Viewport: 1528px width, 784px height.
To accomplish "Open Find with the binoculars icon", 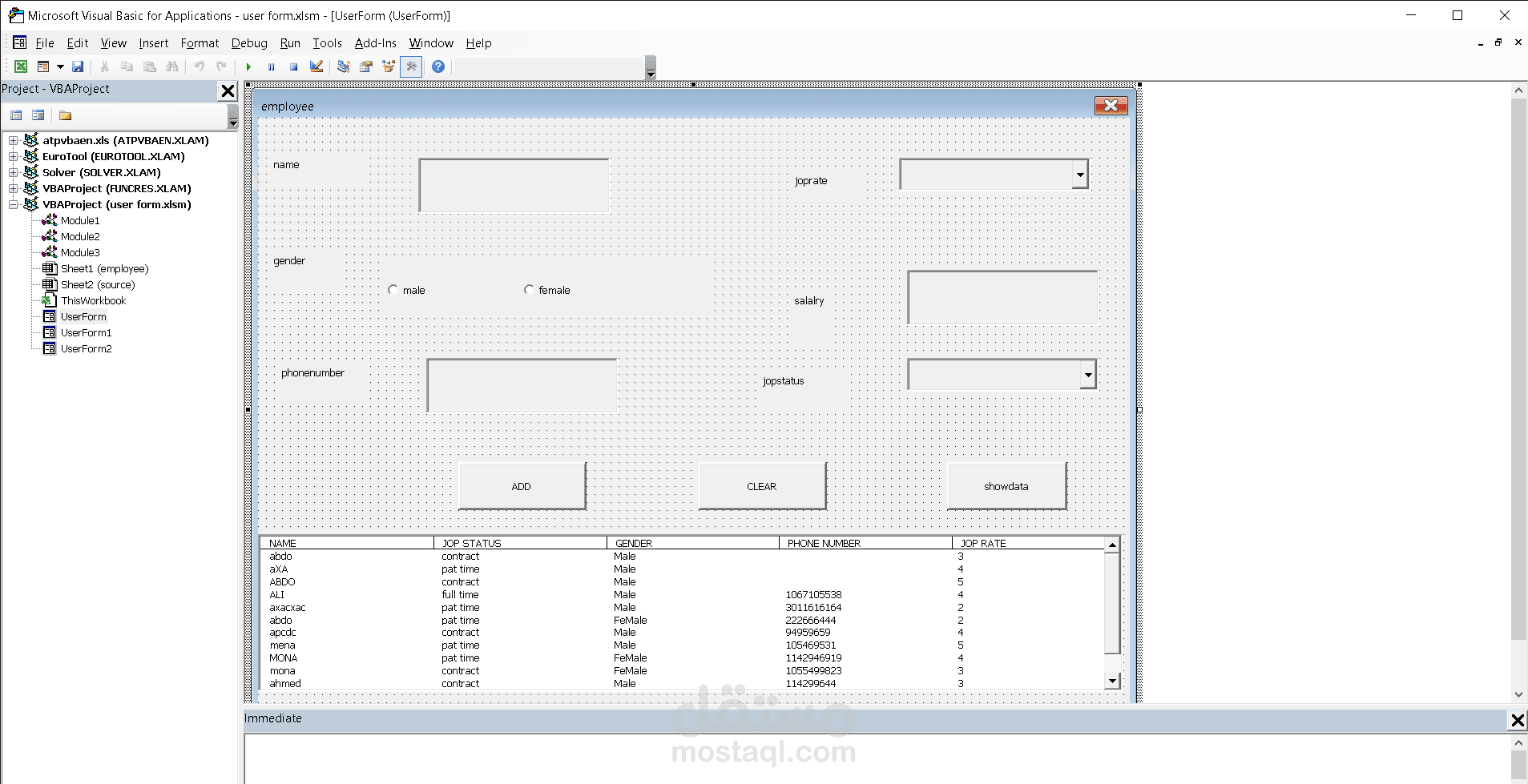I will click(171, 66).
